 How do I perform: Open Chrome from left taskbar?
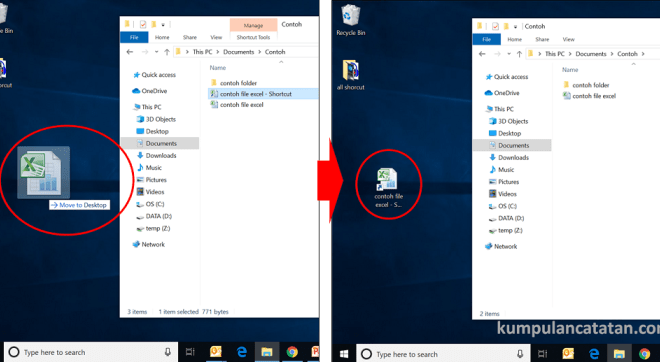coord(292,352)
